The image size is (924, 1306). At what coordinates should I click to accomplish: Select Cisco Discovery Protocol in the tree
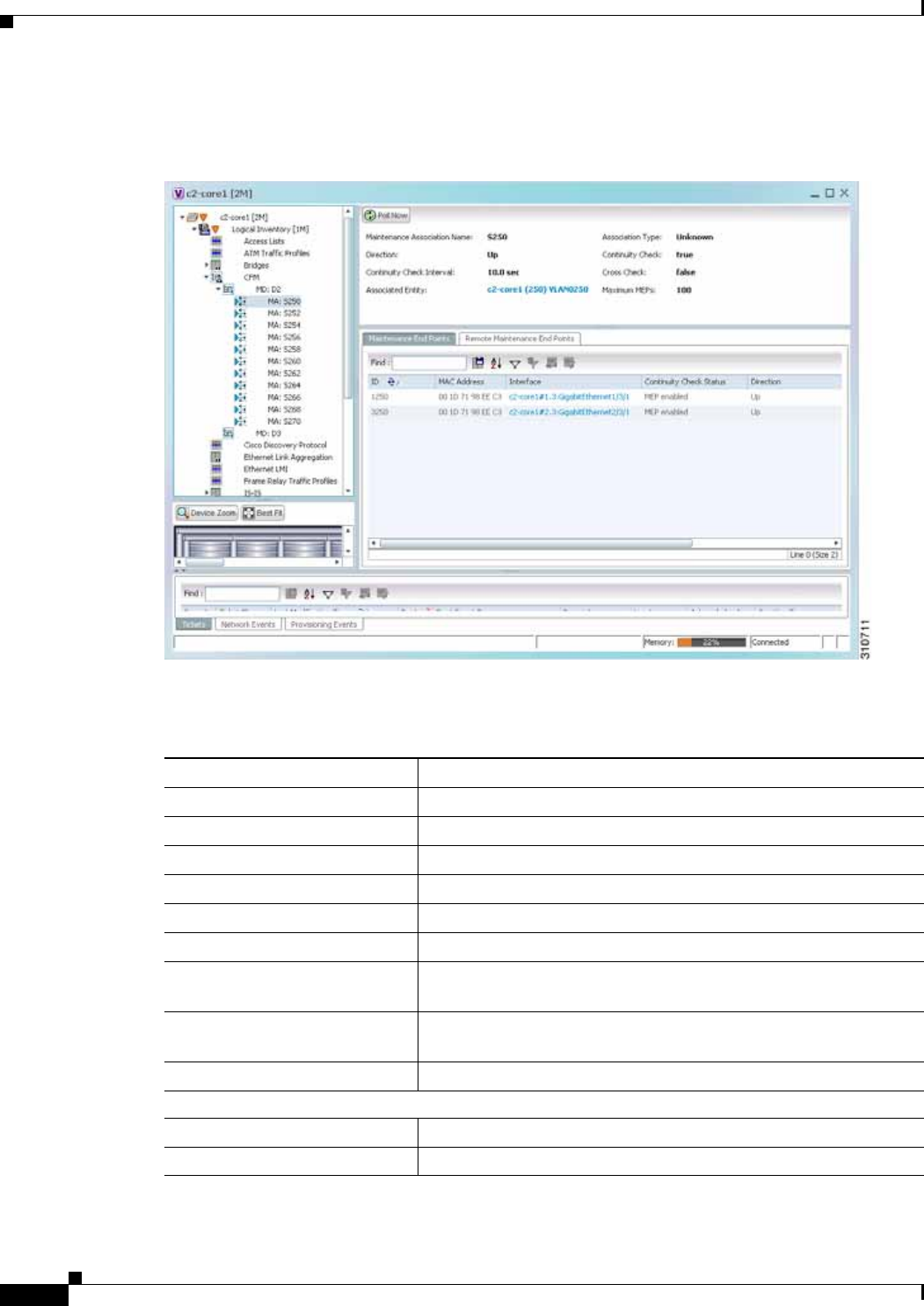tap(285, 446)
